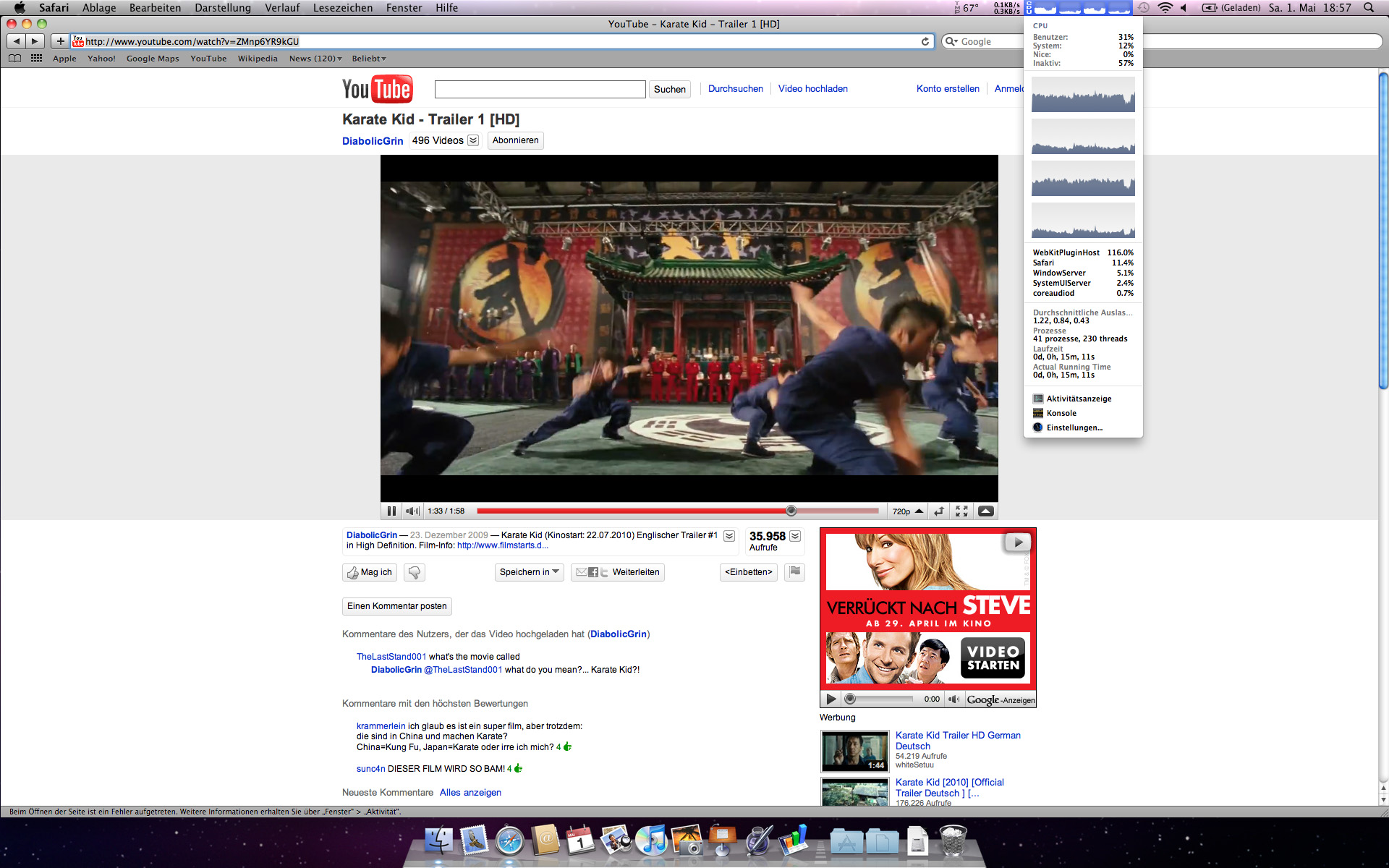Flag the video with flag icon
1389x868 pixels.
794,572
